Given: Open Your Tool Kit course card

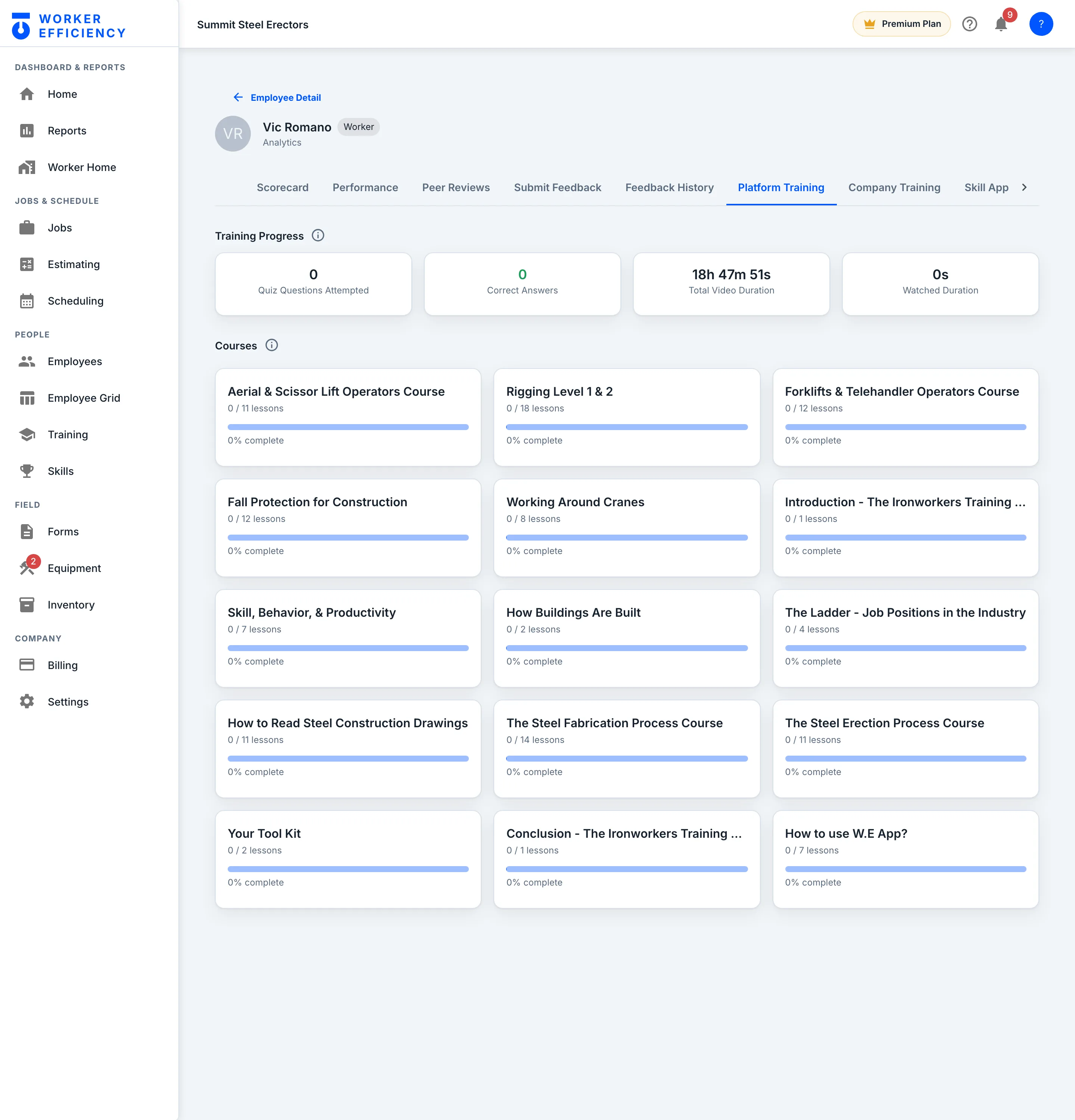Looking at the screenshot, I should (x=348, y=859).
